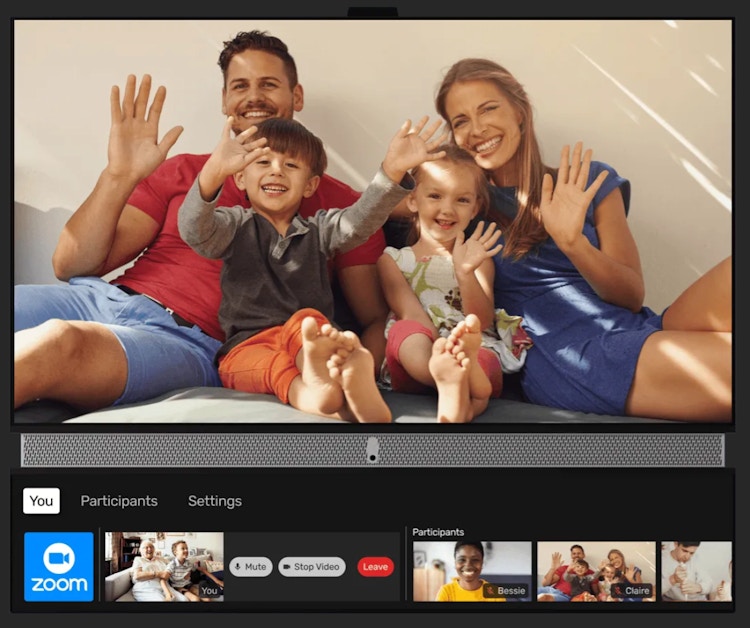This screenshot has height=628, width=750.
Task: Select Claire's participant thumbnail
Action: 596,571
